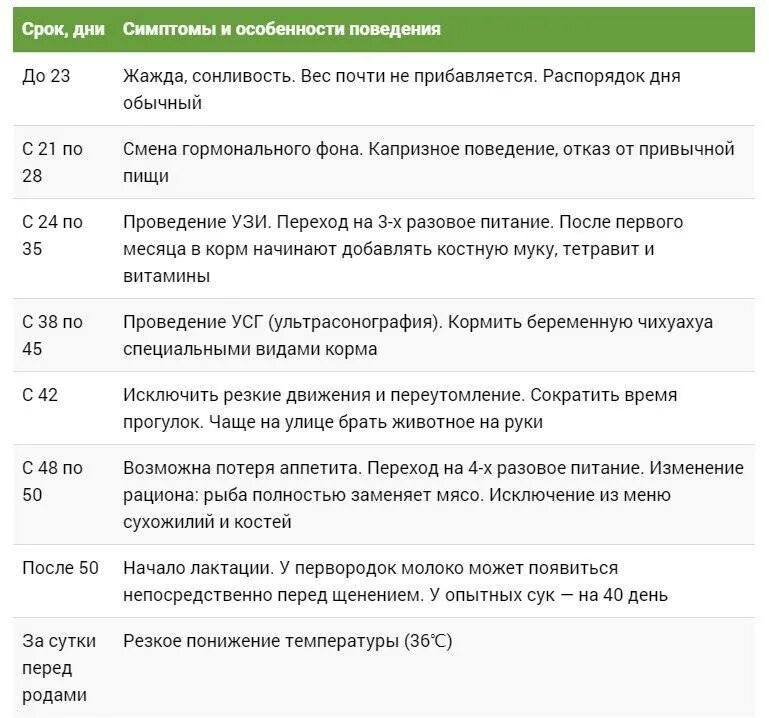Click the text starting 'Проведение УЗИ'
Image resolution: width=769 pixels, height=718 pixels.
pos(403,249)
